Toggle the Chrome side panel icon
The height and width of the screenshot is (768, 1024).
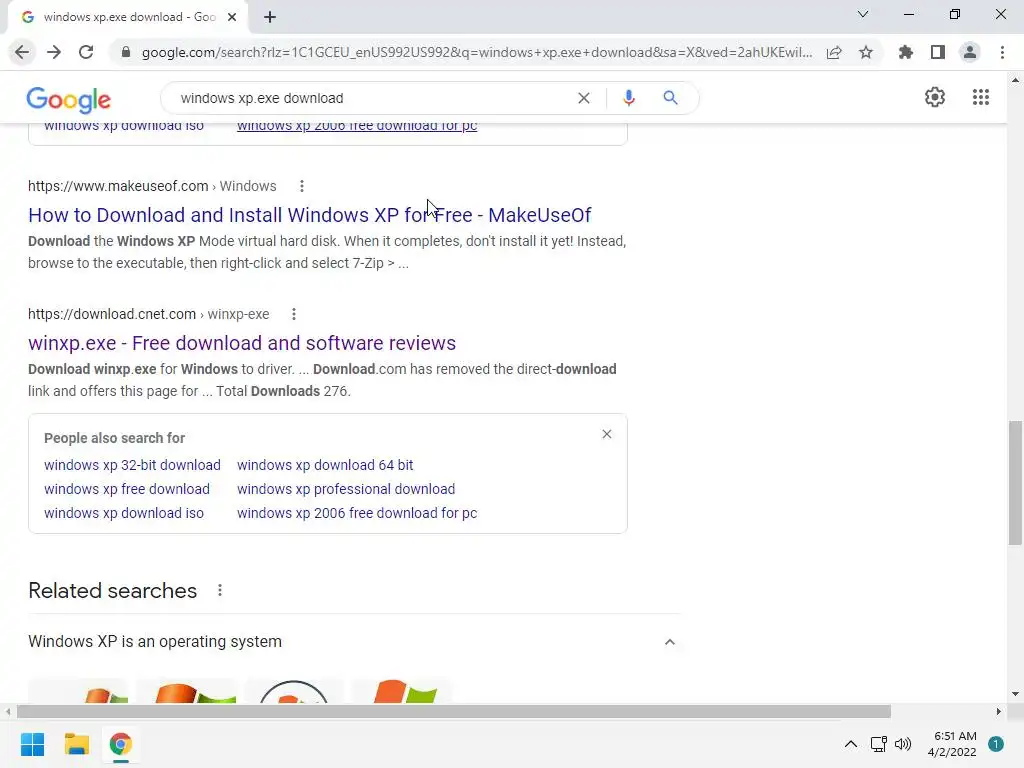(938, 52)
